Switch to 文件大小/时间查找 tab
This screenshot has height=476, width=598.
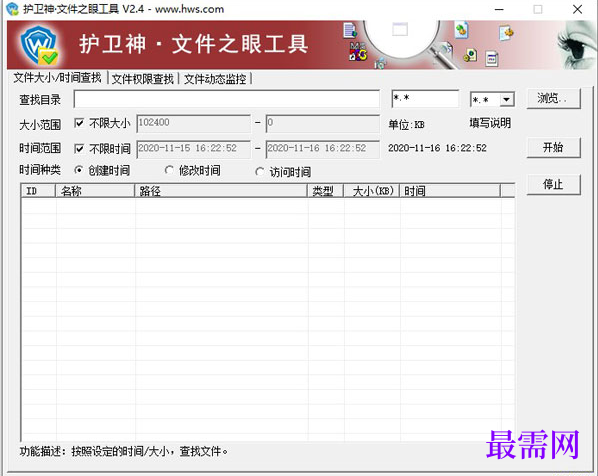pos(57,78)
